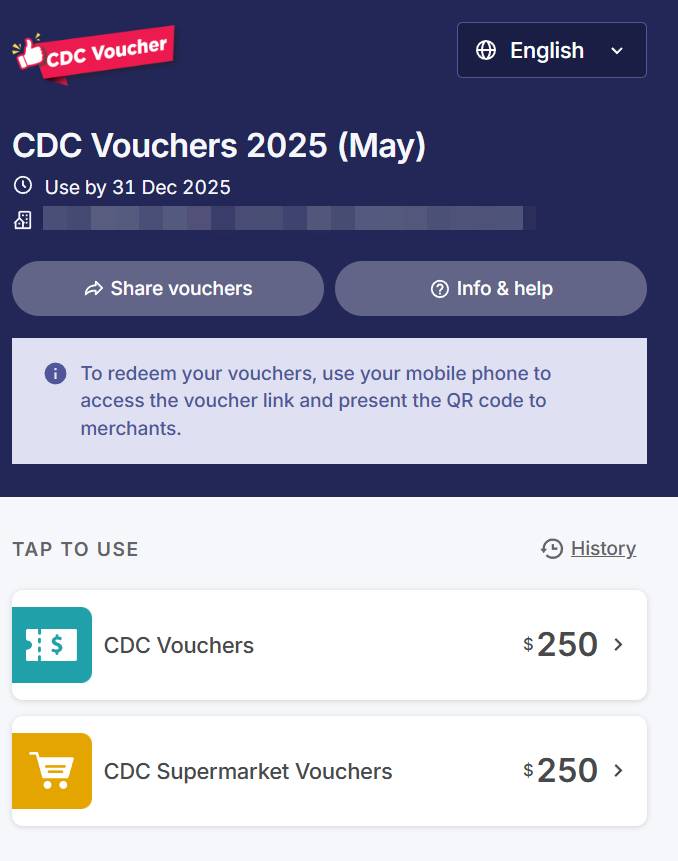This screenshot has width=678, height=861.
Task: Open Supermarket Vouchers using right chevron
Action: tap(618, 771)
